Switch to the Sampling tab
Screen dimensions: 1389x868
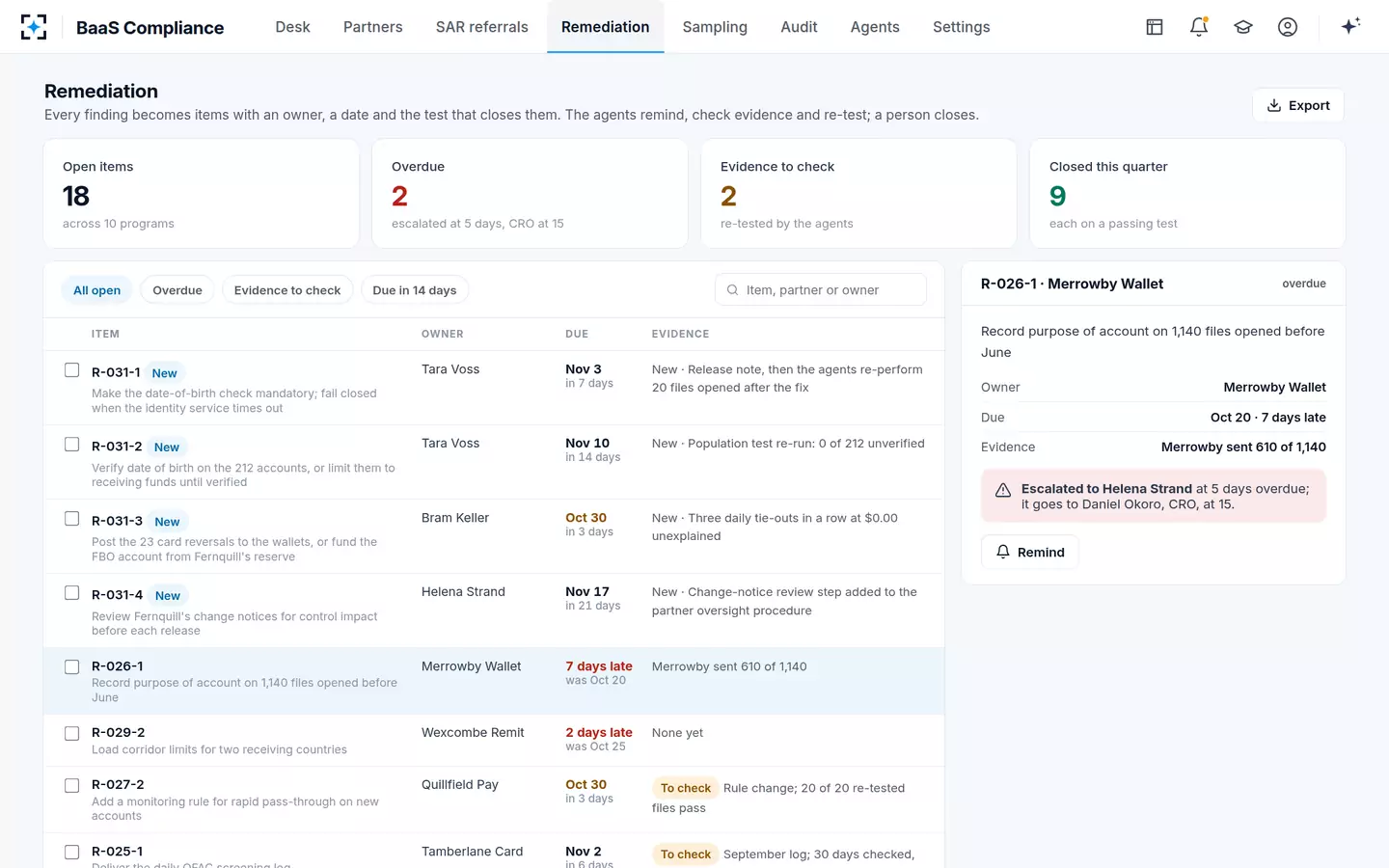click(715, 27)
